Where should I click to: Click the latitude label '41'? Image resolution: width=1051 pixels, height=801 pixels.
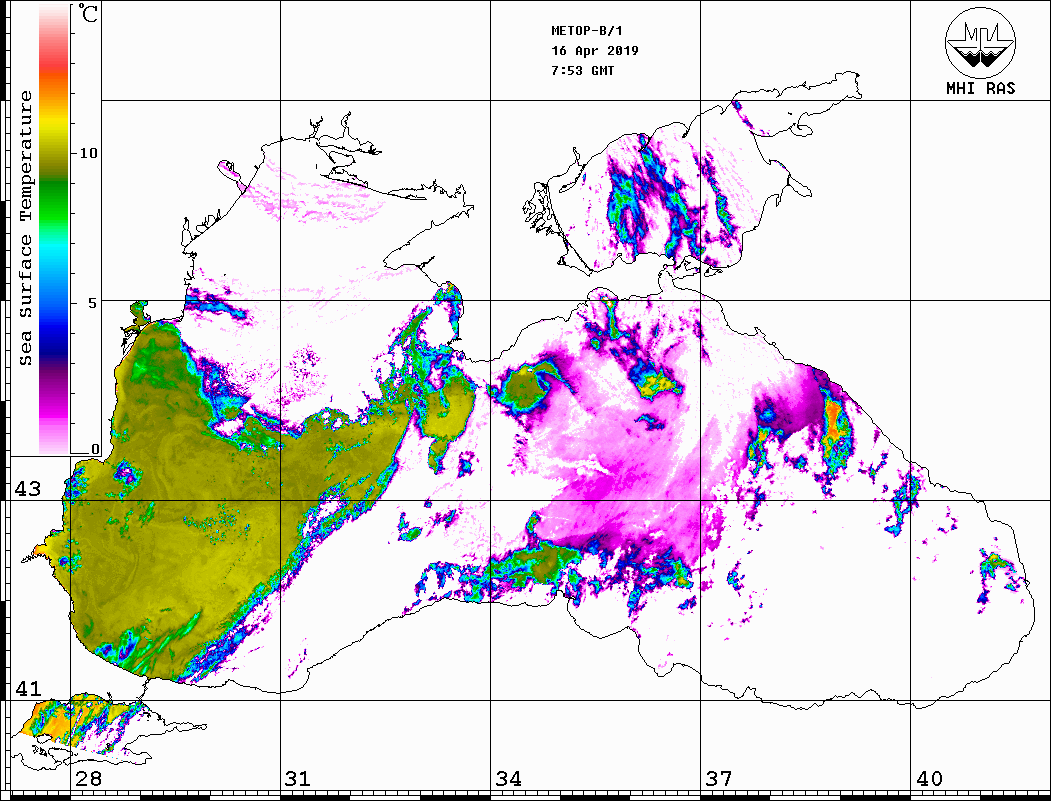coord(27,688)
